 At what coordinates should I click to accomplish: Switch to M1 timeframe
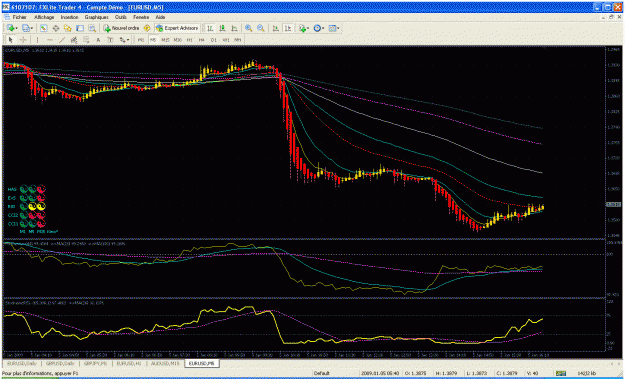point(141,40)
